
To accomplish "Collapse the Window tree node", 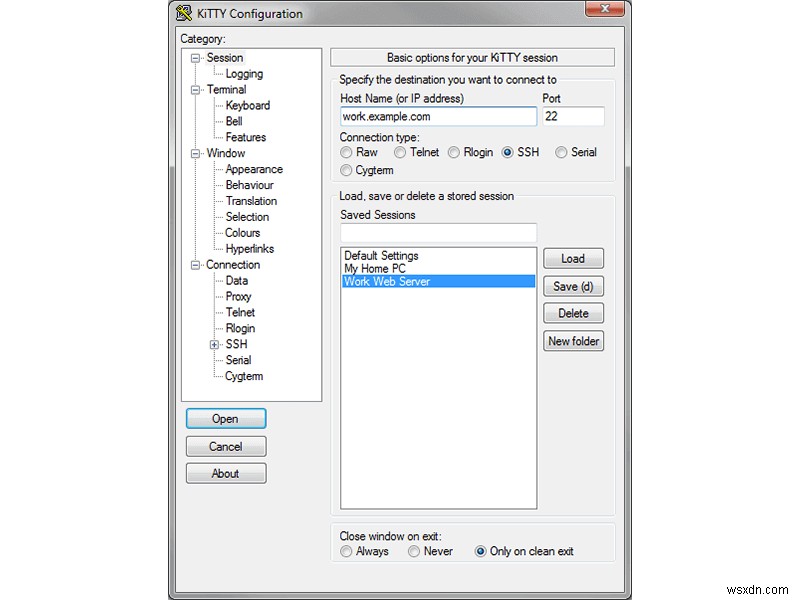I will coord(195,154).
